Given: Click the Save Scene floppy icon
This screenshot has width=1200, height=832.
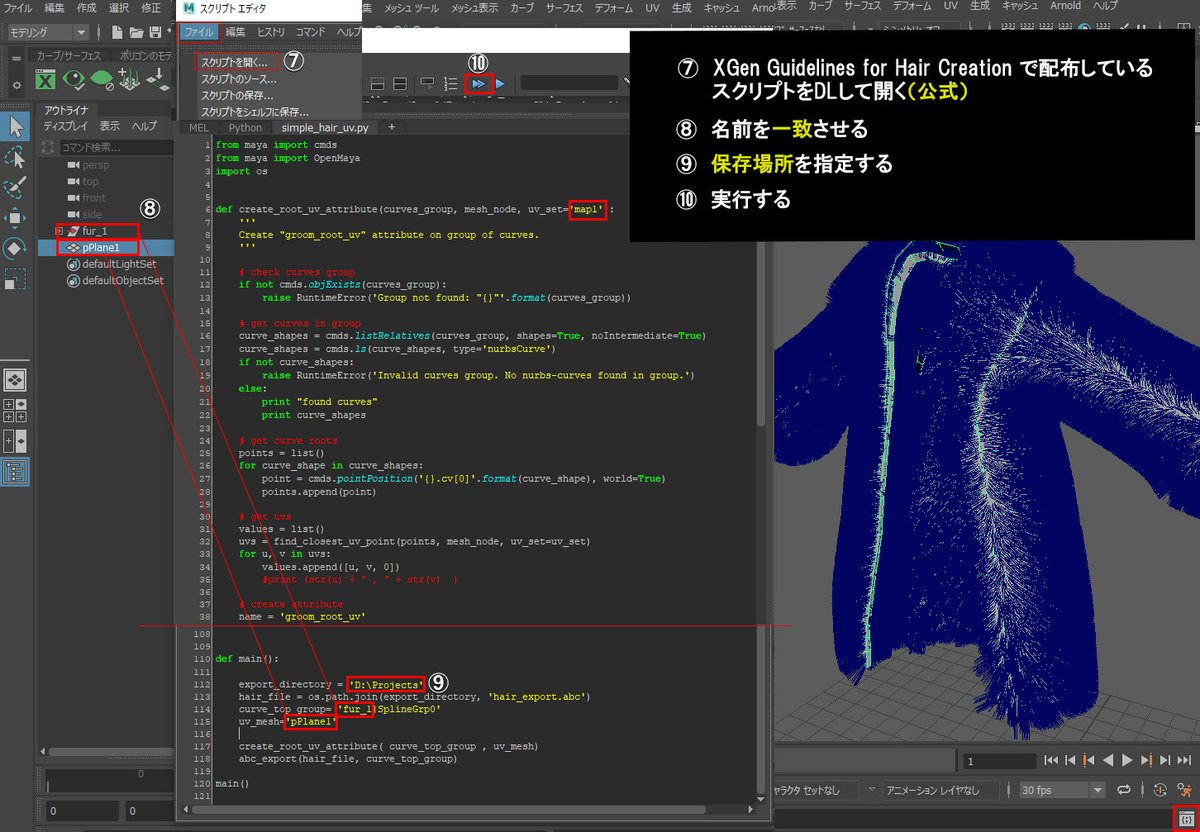Looking at the screenshot, I should (x=155, y=32).
